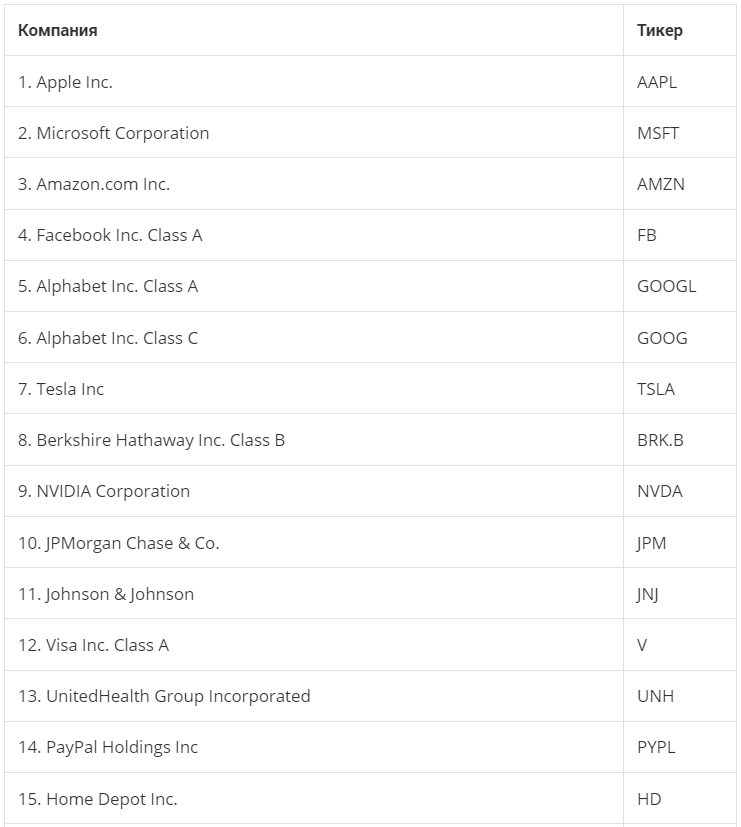Image resolution: width=741 pixels, height=827 pixels.
Task: Select the Johnson & Johnson row
Action: pos(106,594)
